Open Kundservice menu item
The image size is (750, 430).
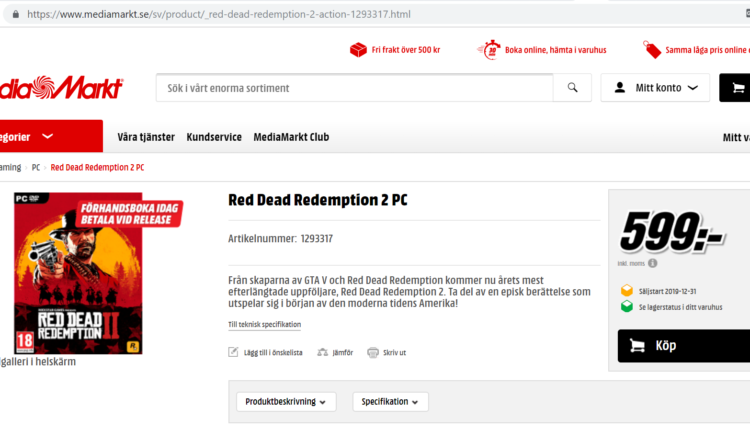point(214,137)
